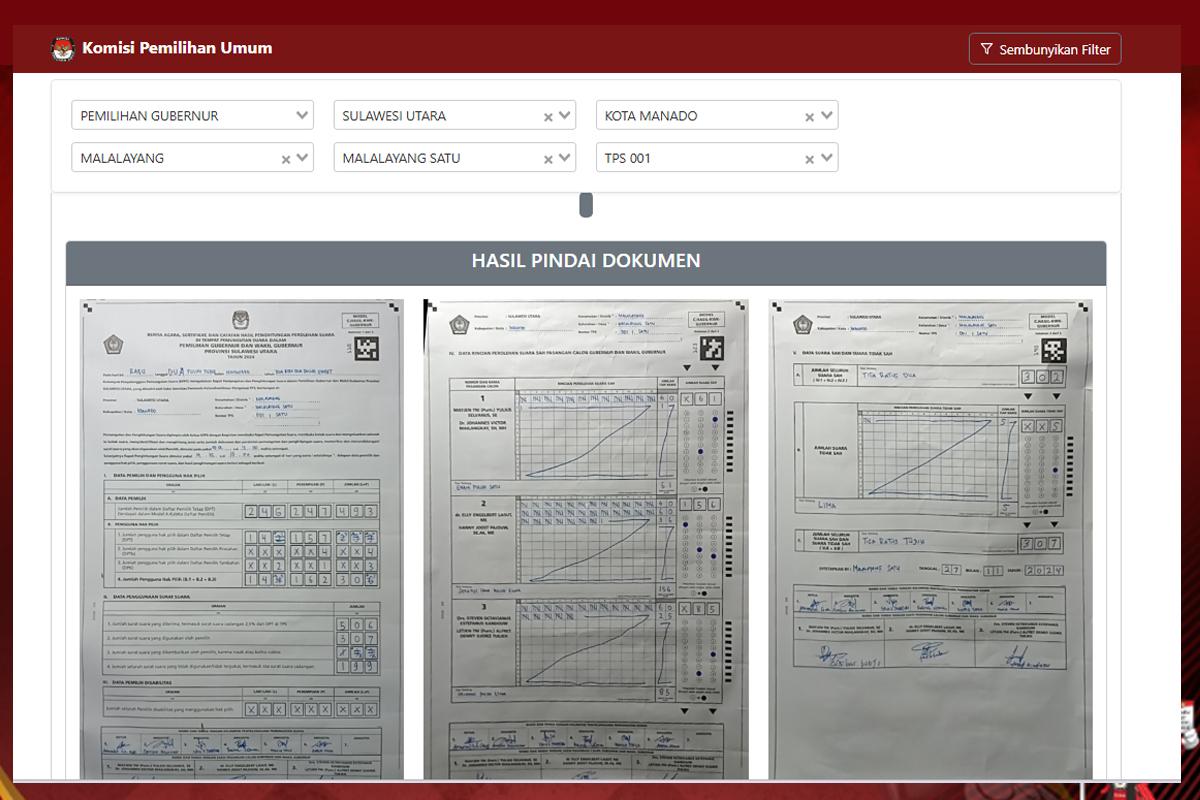Click the gray filter panel collapse handle
This screenshot has height=800, width=1200.
point(586,204)
